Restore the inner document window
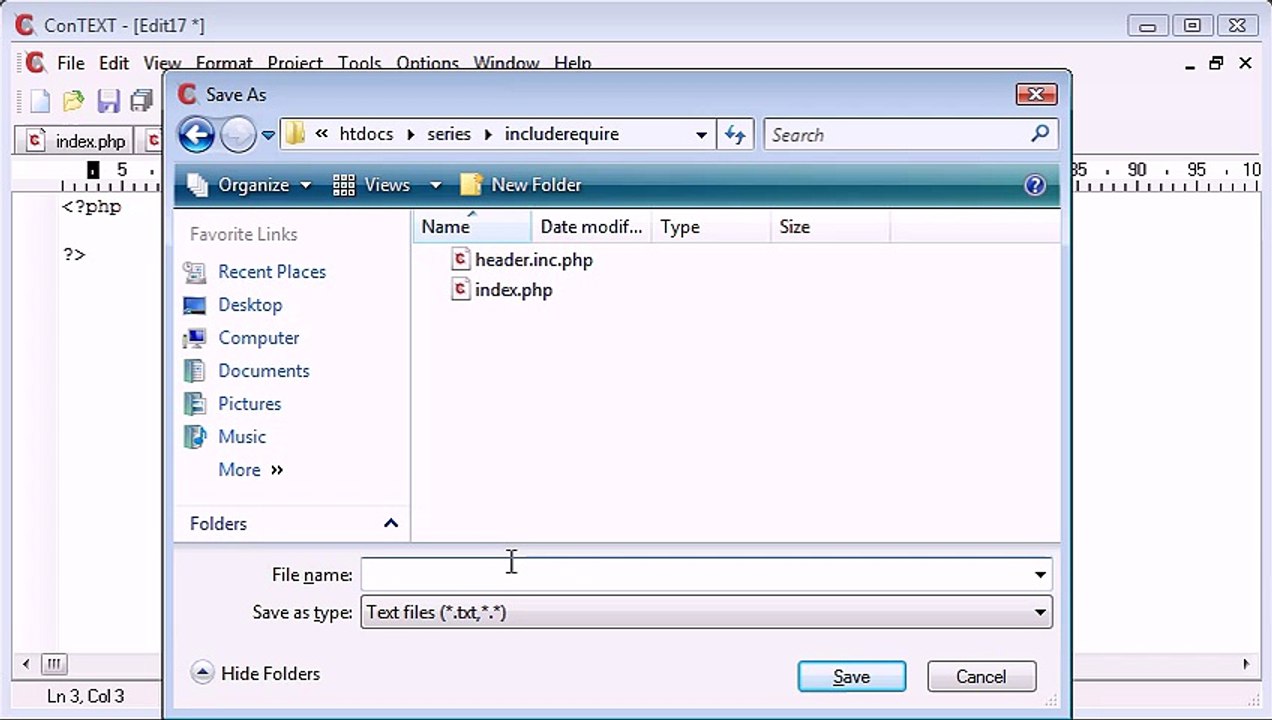1272x720 pixels. point(1216,63)
